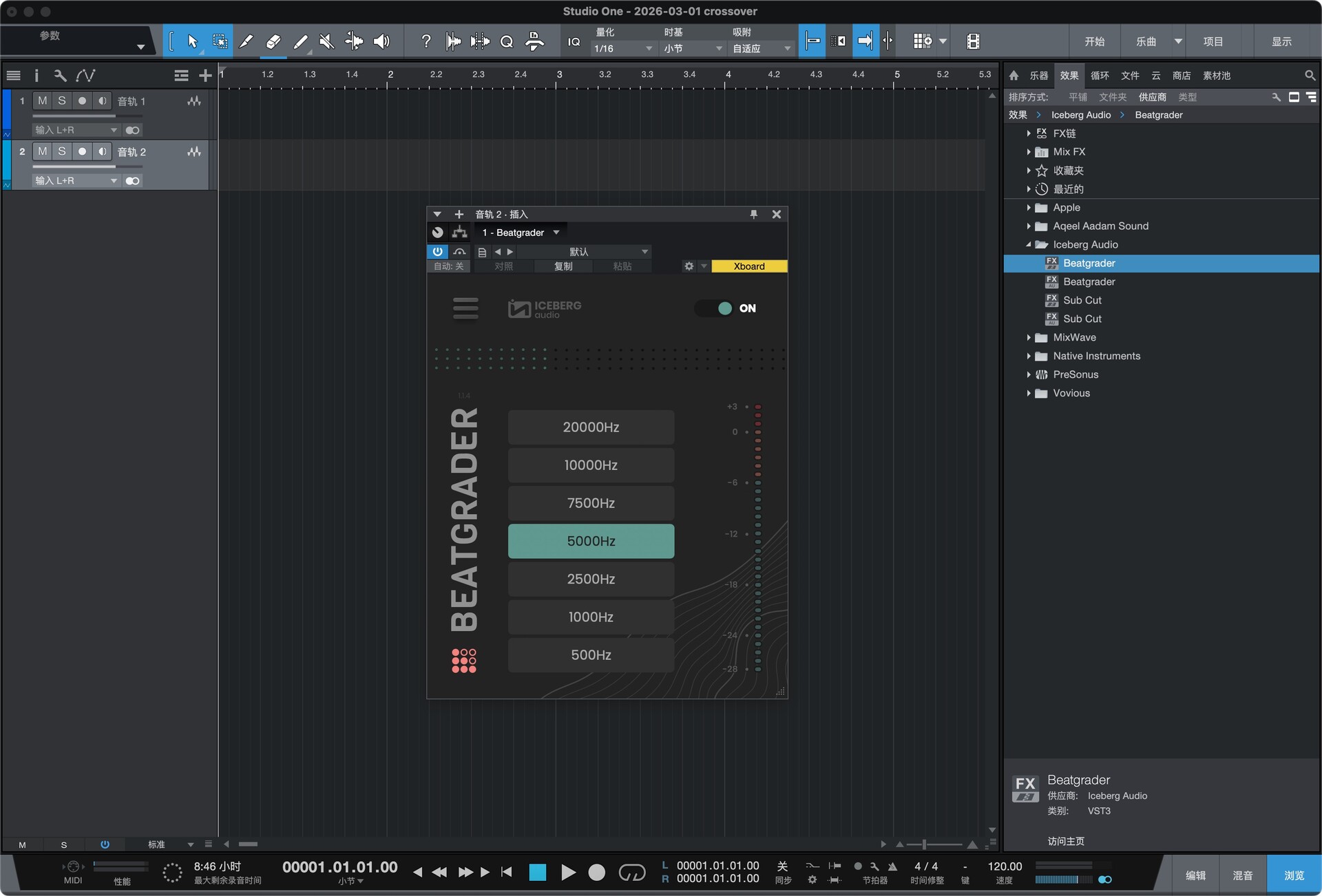
Task: Toggle the Beatgrader ON switch
Action: 715,308
